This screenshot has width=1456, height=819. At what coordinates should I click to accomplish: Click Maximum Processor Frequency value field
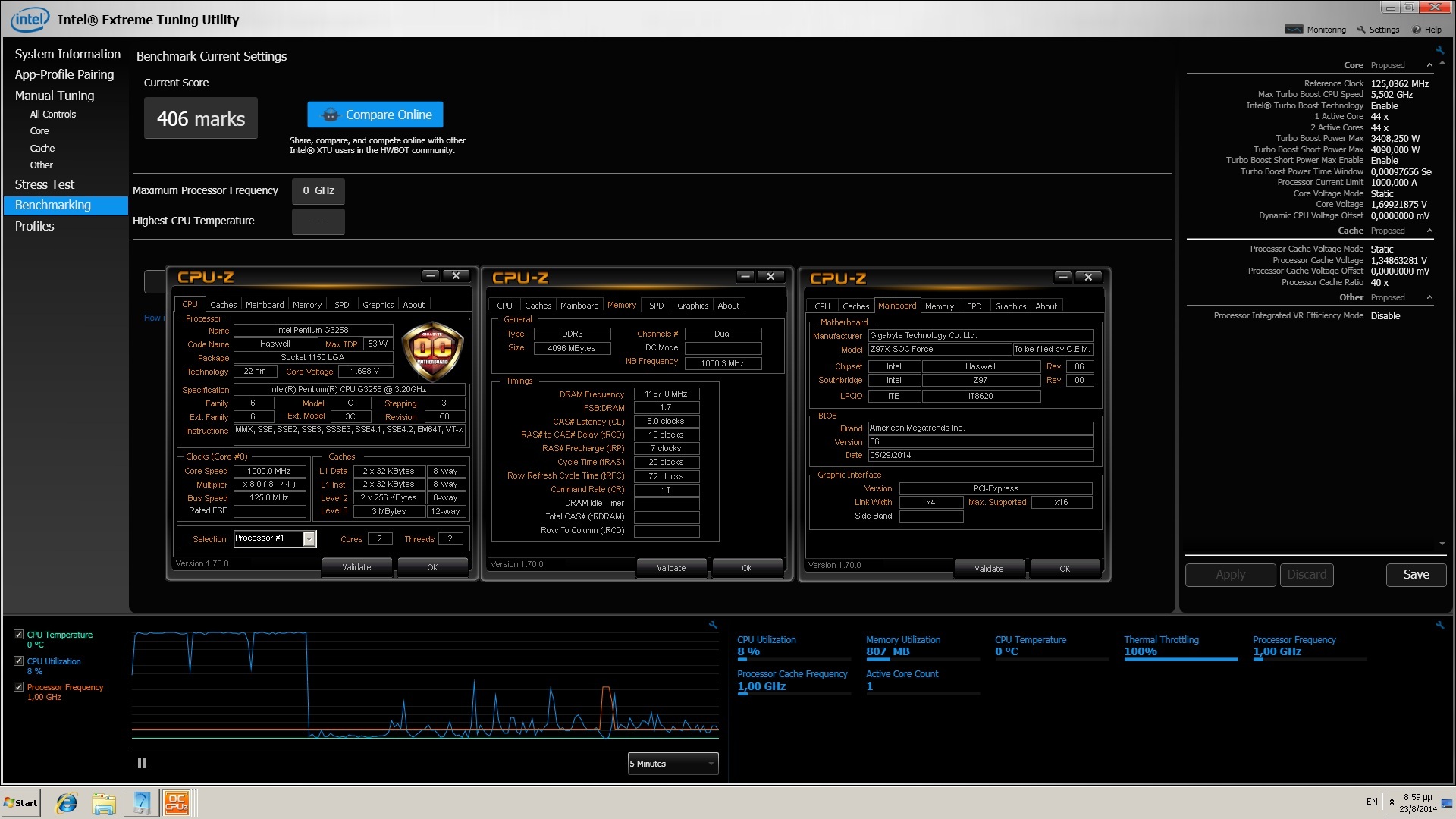point(318,191)
